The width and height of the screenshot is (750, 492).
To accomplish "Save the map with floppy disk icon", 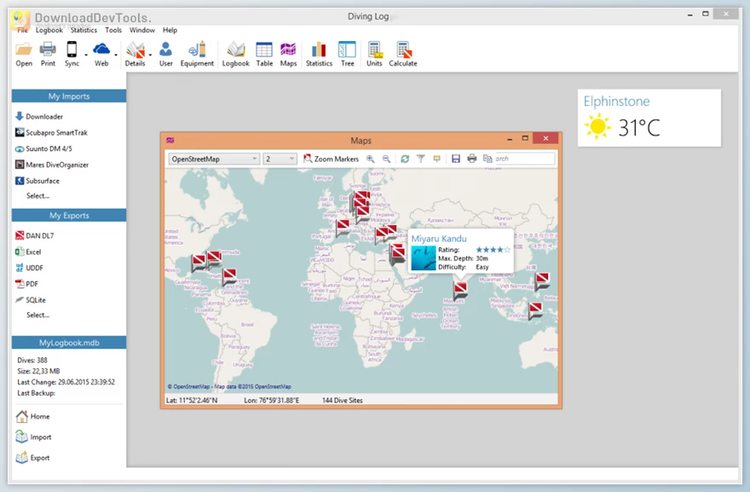I will pyautogui.click(x=456, y=159).
